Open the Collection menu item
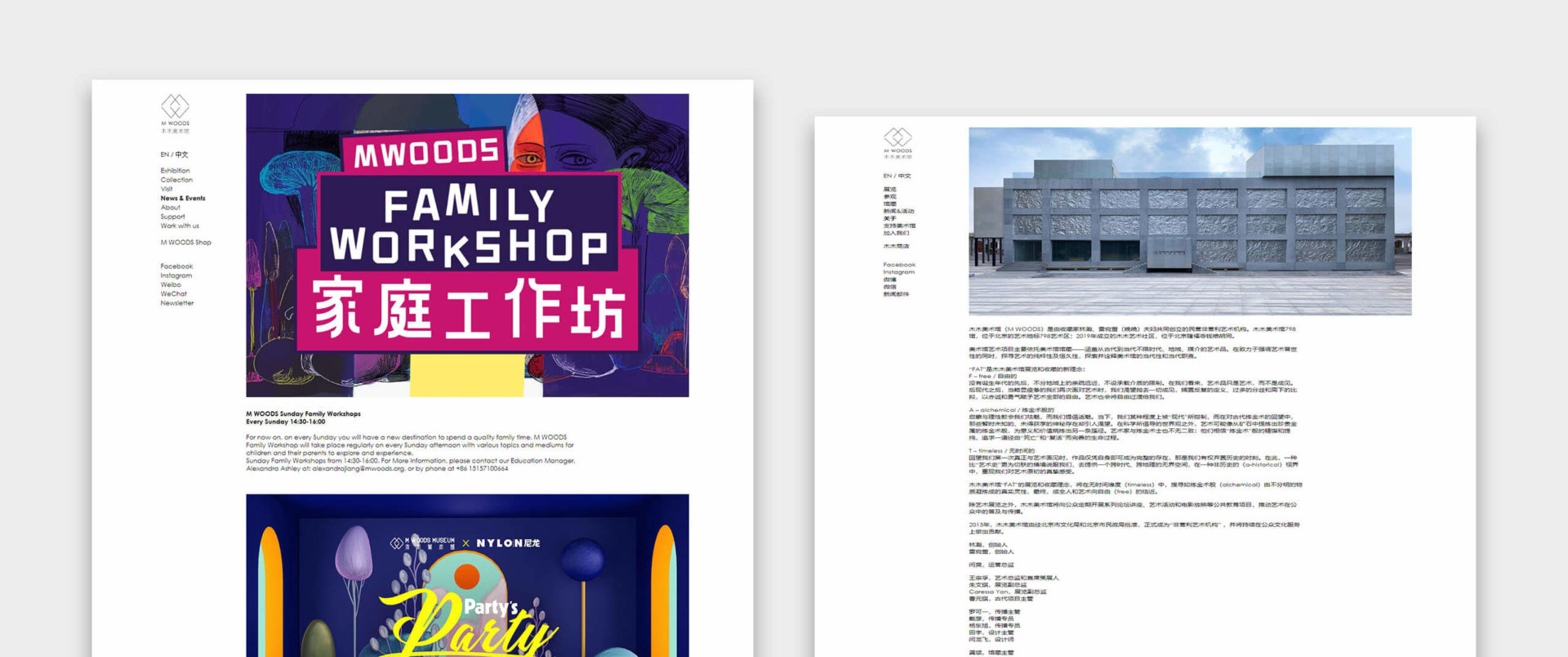Screen dimensions: 1568x657 tap(176, 180)
